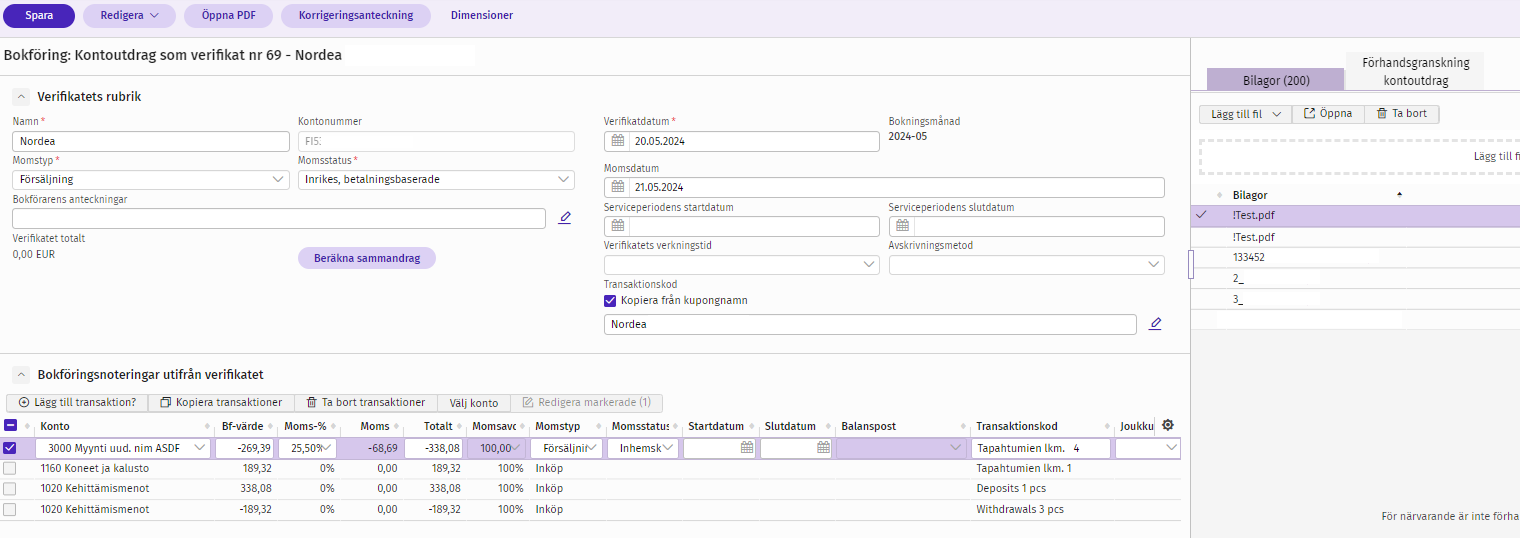Click the Bf-värde -269,39 cell

[244, 448]
